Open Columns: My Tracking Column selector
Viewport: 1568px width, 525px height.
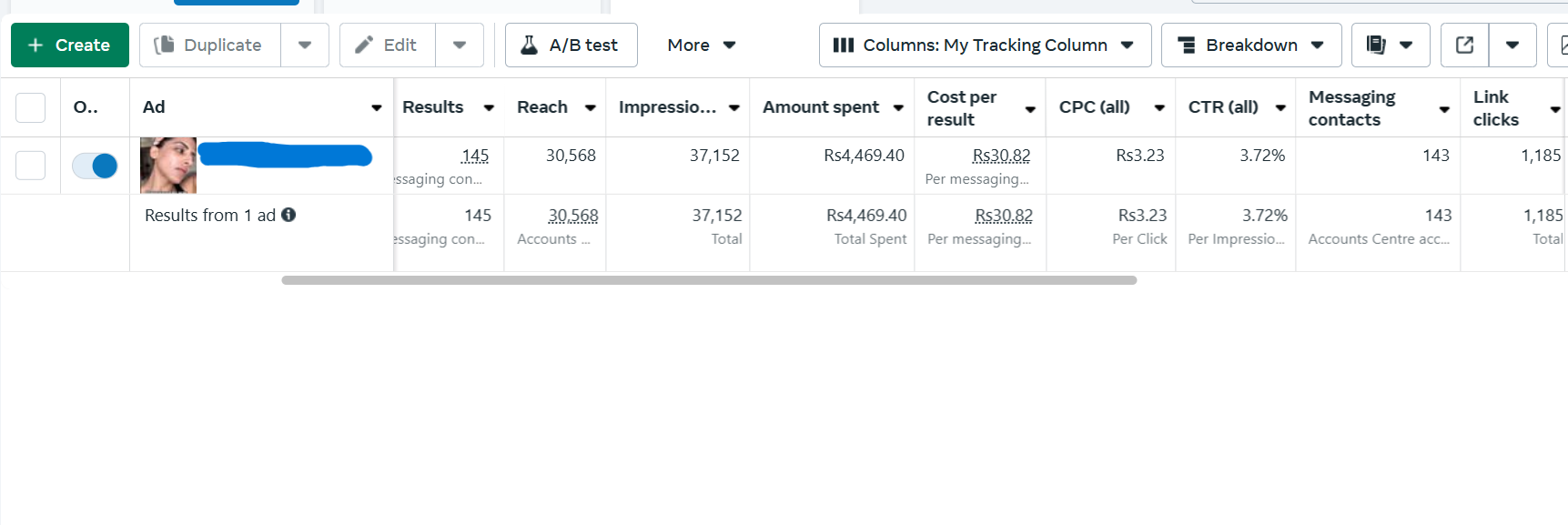click(984, 45)
